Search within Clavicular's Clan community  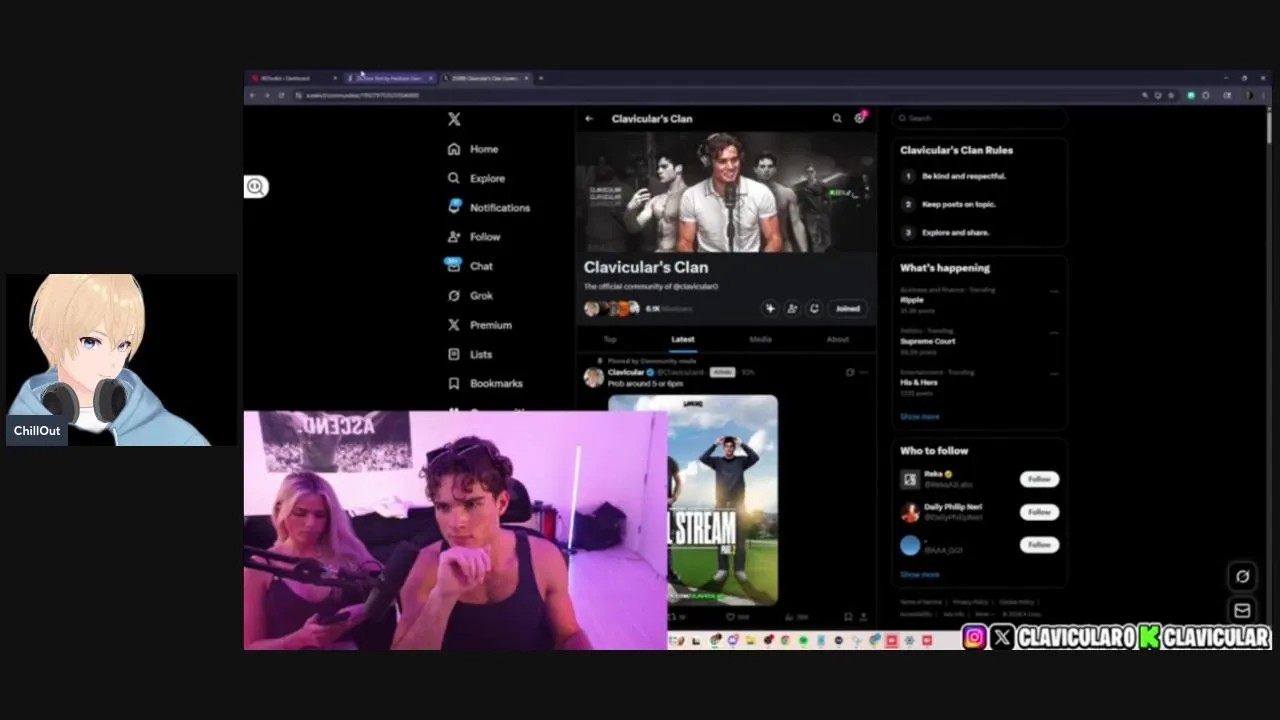point(837,118)
